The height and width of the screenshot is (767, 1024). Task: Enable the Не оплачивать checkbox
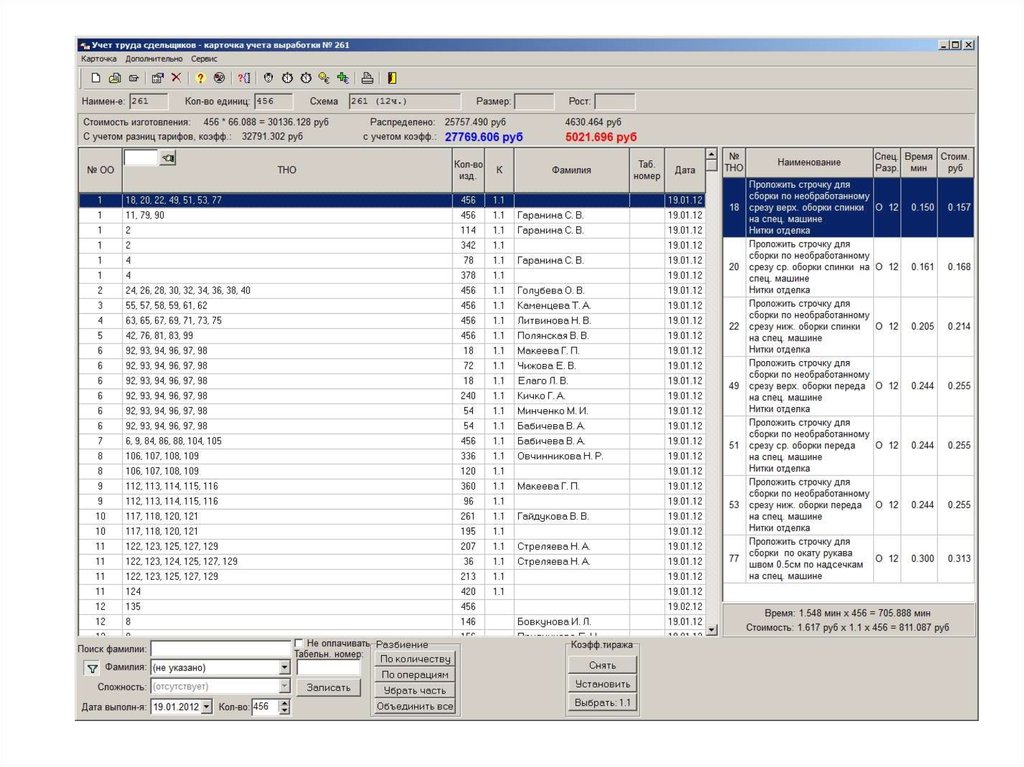coord(300,643)
